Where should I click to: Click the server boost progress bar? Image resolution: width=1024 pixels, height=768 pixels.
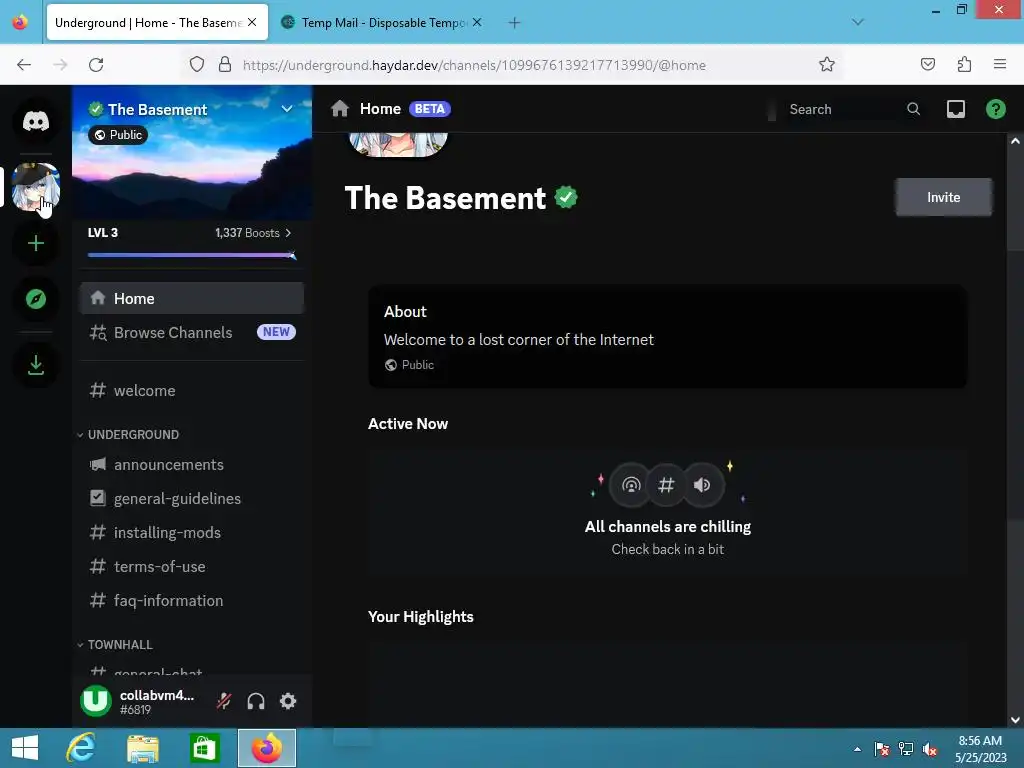tap(192, 255)
